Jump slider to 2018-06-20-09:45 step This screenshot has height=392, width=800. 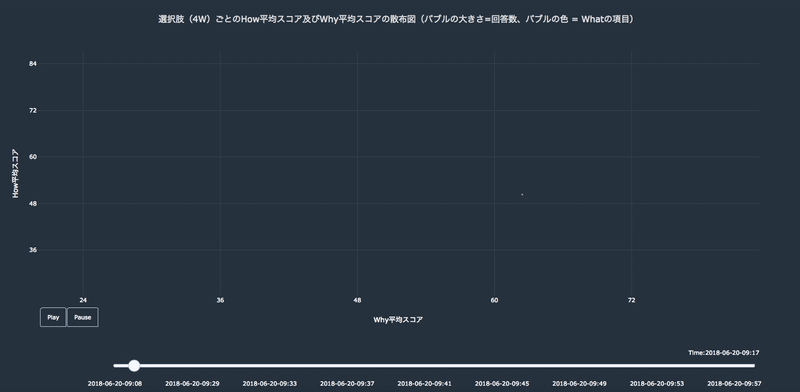tap(502, 383)
